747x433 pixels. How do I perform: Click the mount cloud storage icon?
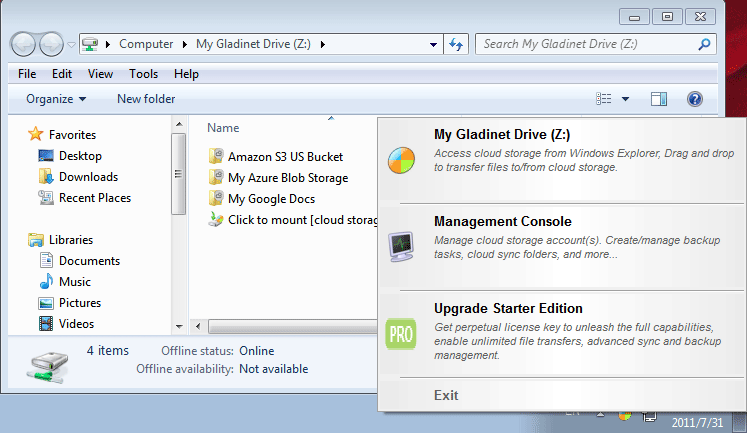216,220
